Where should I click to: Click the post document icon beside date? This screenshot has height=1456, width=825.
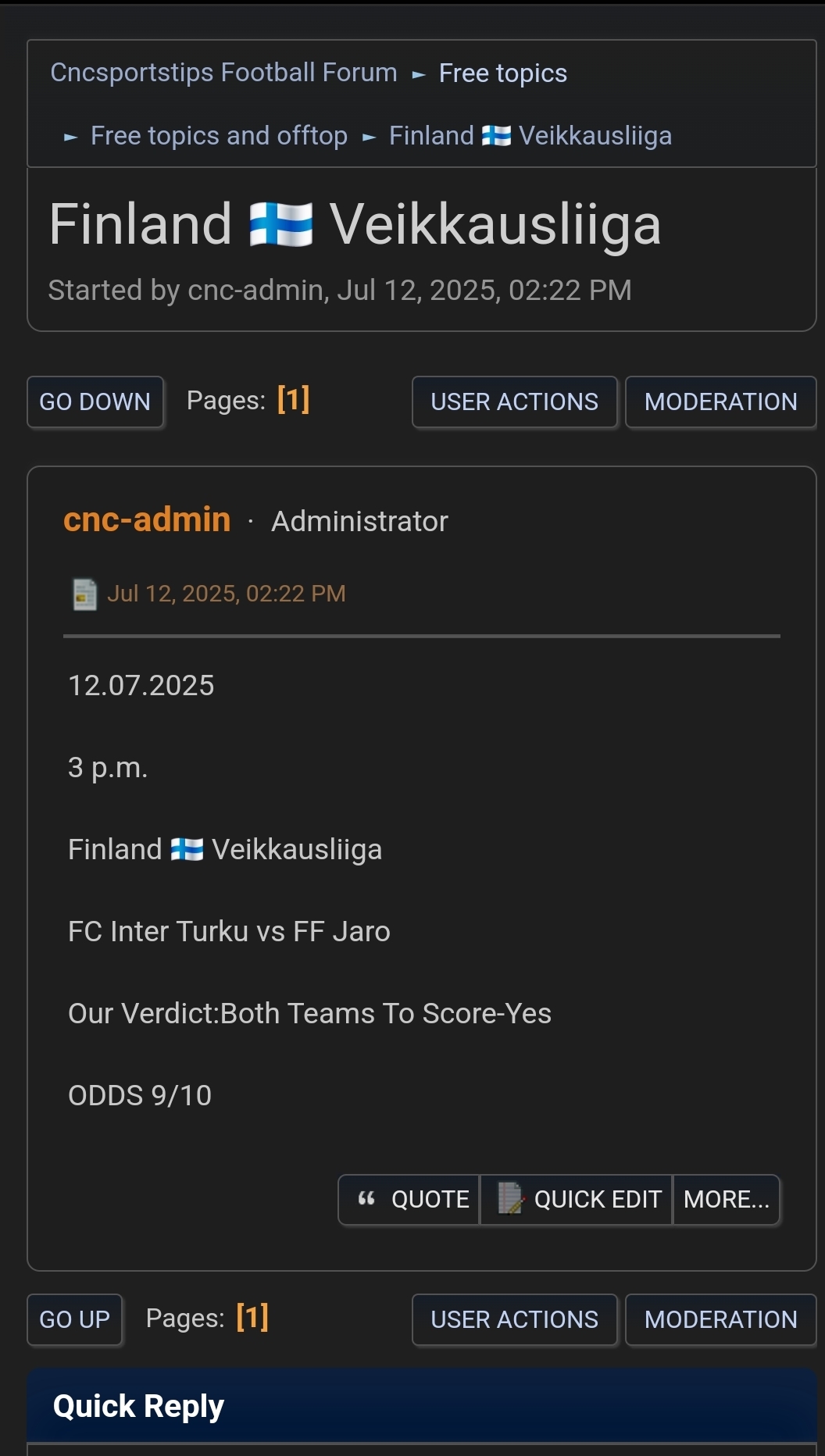pos(84,594)
